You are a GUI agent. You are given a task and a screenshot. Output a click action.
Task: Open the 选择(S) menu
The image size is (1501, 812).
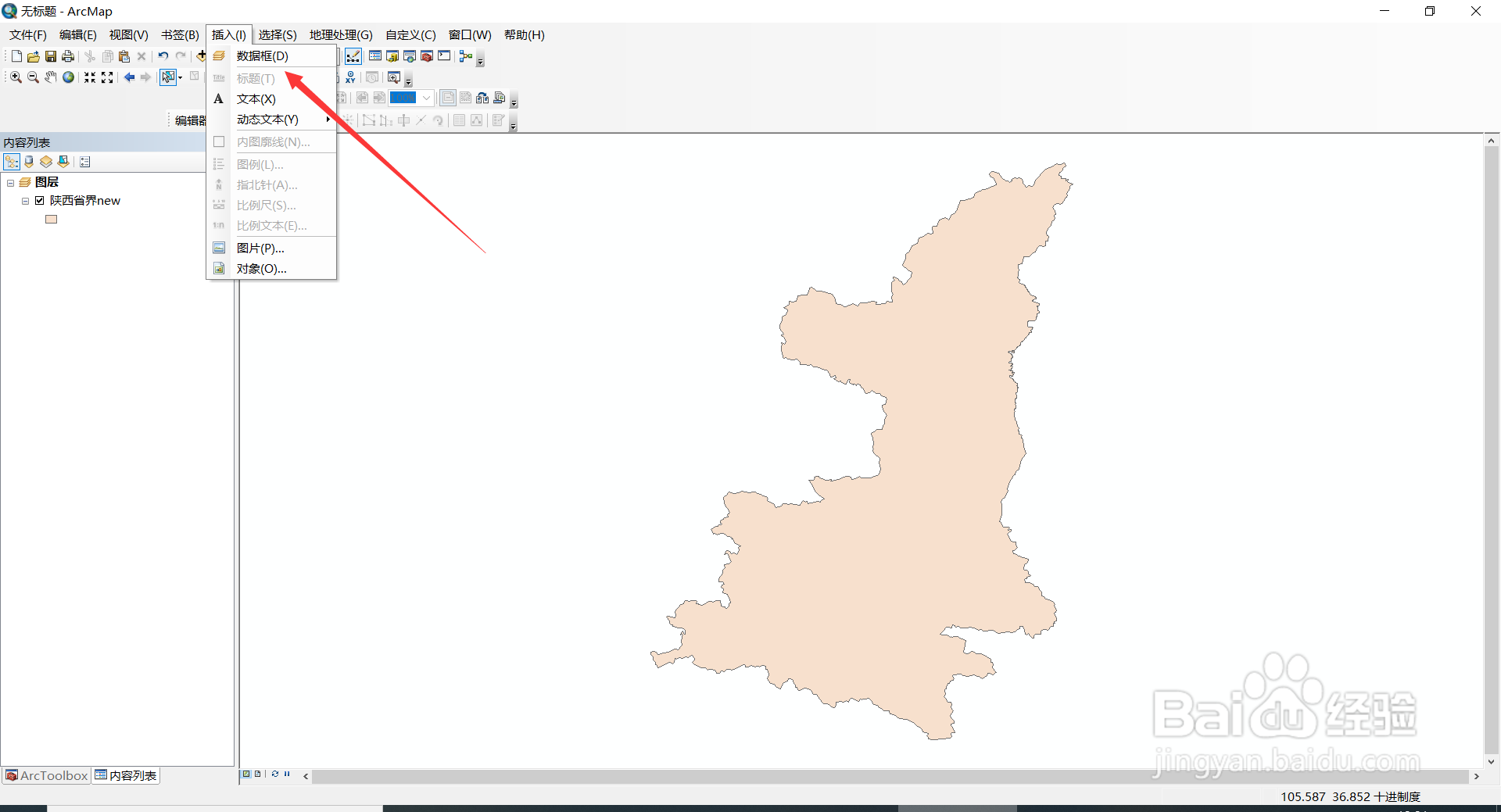[277, 34]
